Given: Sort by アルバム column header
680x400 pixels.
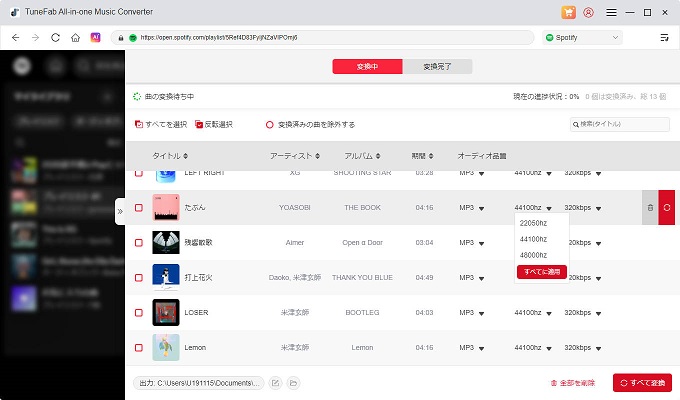Looking at the screenshot, I should point(362,156).
